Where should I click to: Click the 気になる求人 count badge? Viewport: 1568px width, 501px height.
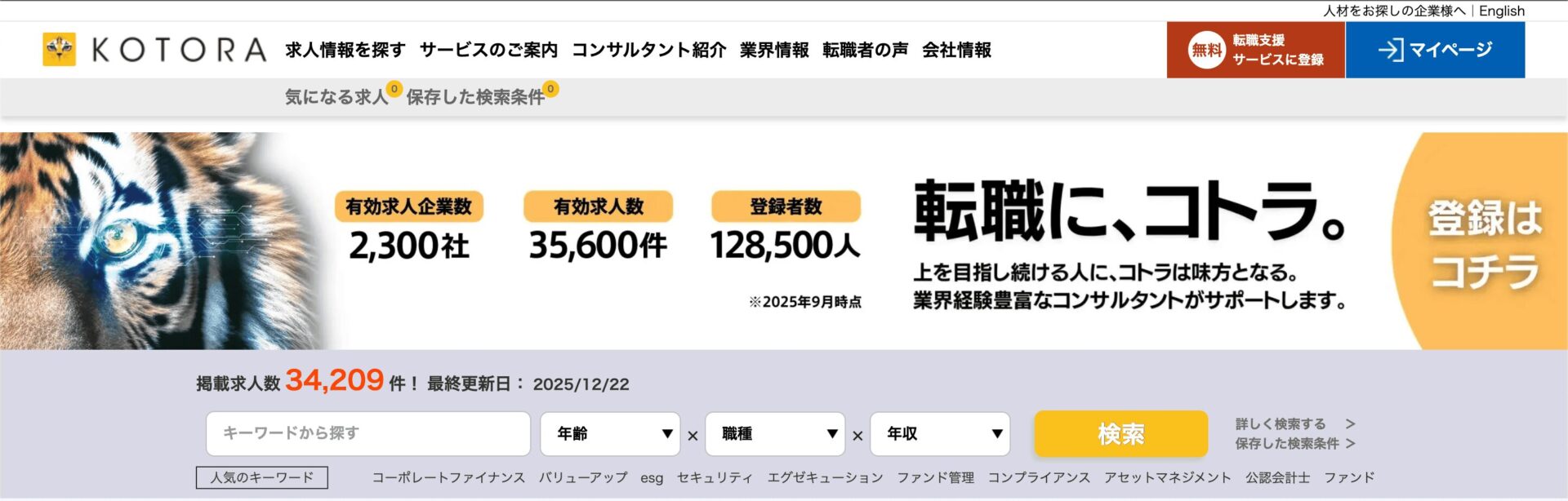[x=394, y=89]
